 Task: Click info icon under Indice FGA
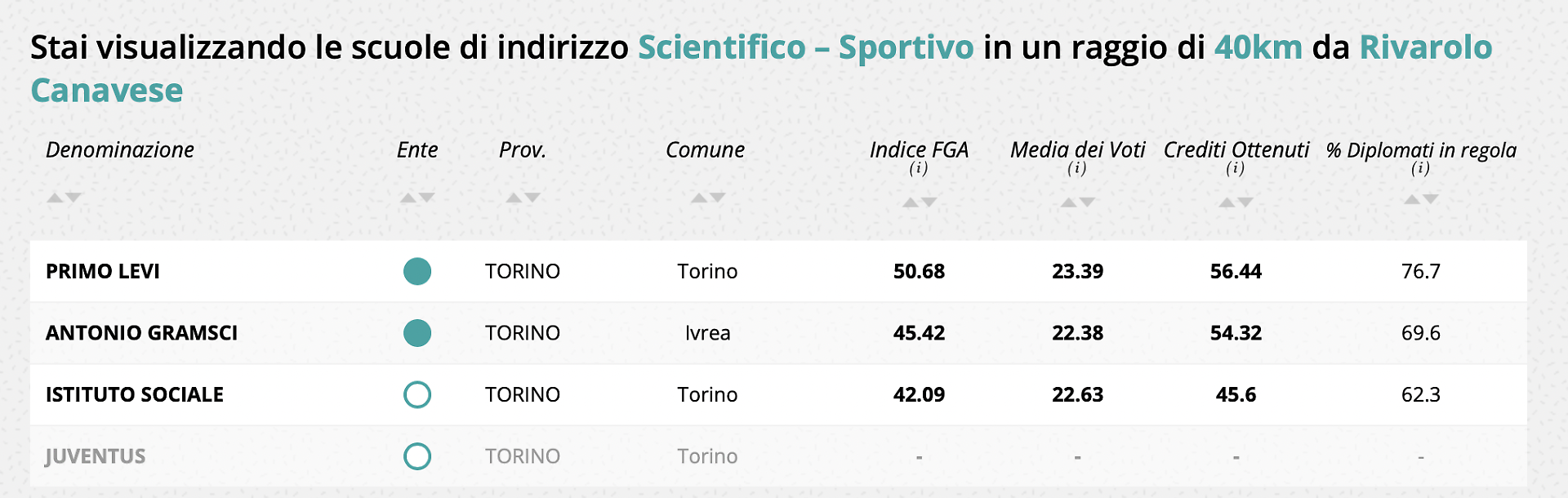(x=919, y=168)
